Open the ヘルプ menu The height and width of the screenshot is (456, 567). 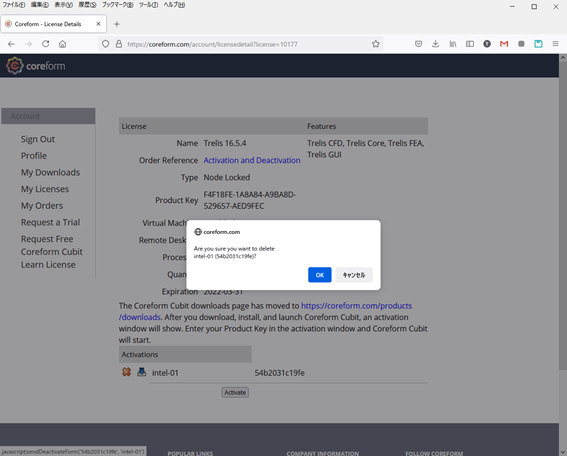pos(174,5)
